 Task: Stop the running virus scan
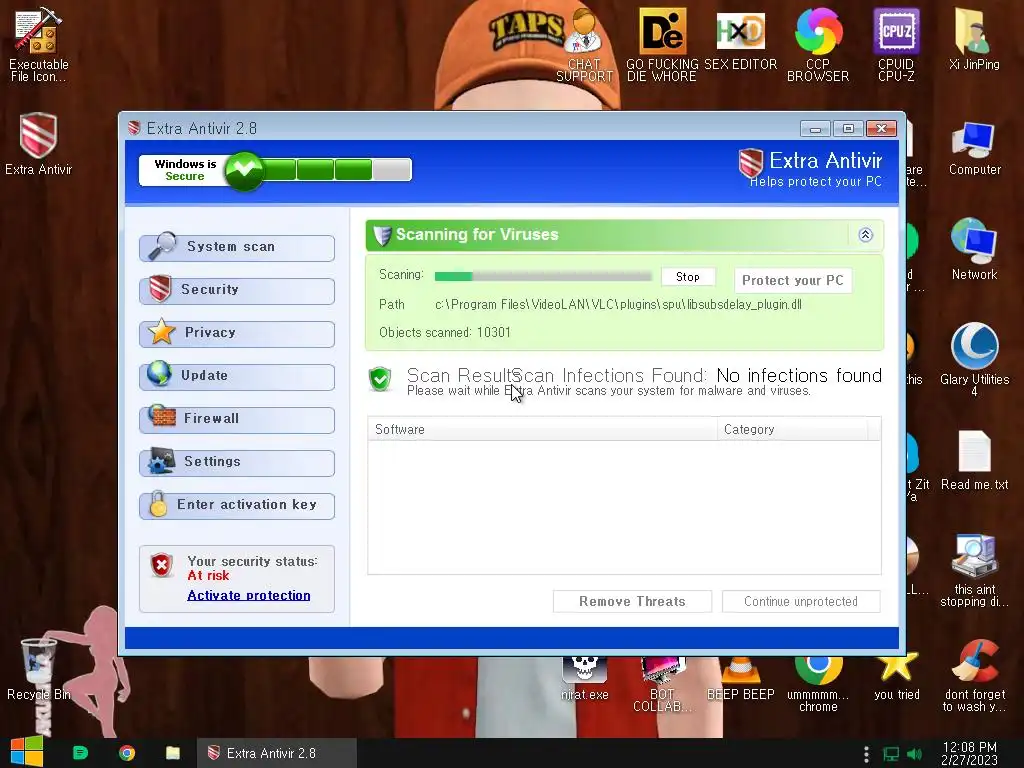point(688,277)
